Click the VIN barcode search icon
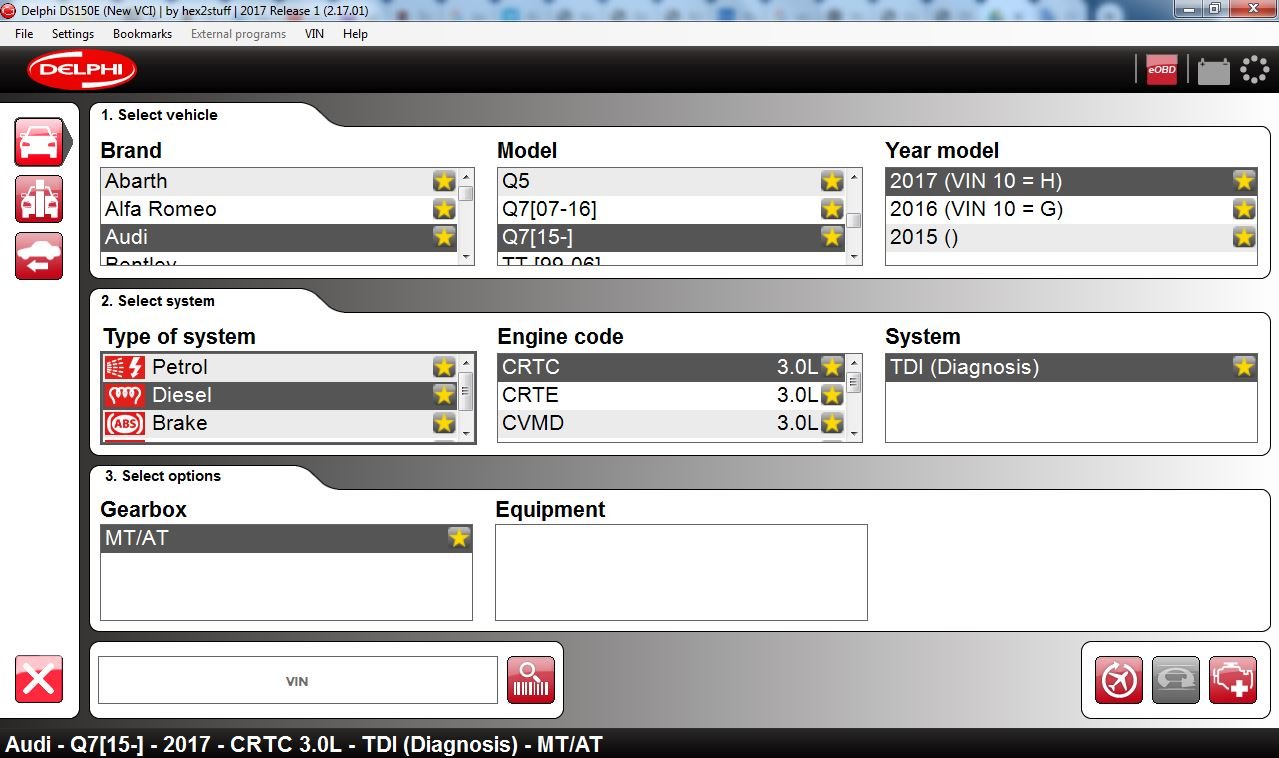This screenshot has height=758, width=1279. (x=530, y=681)
